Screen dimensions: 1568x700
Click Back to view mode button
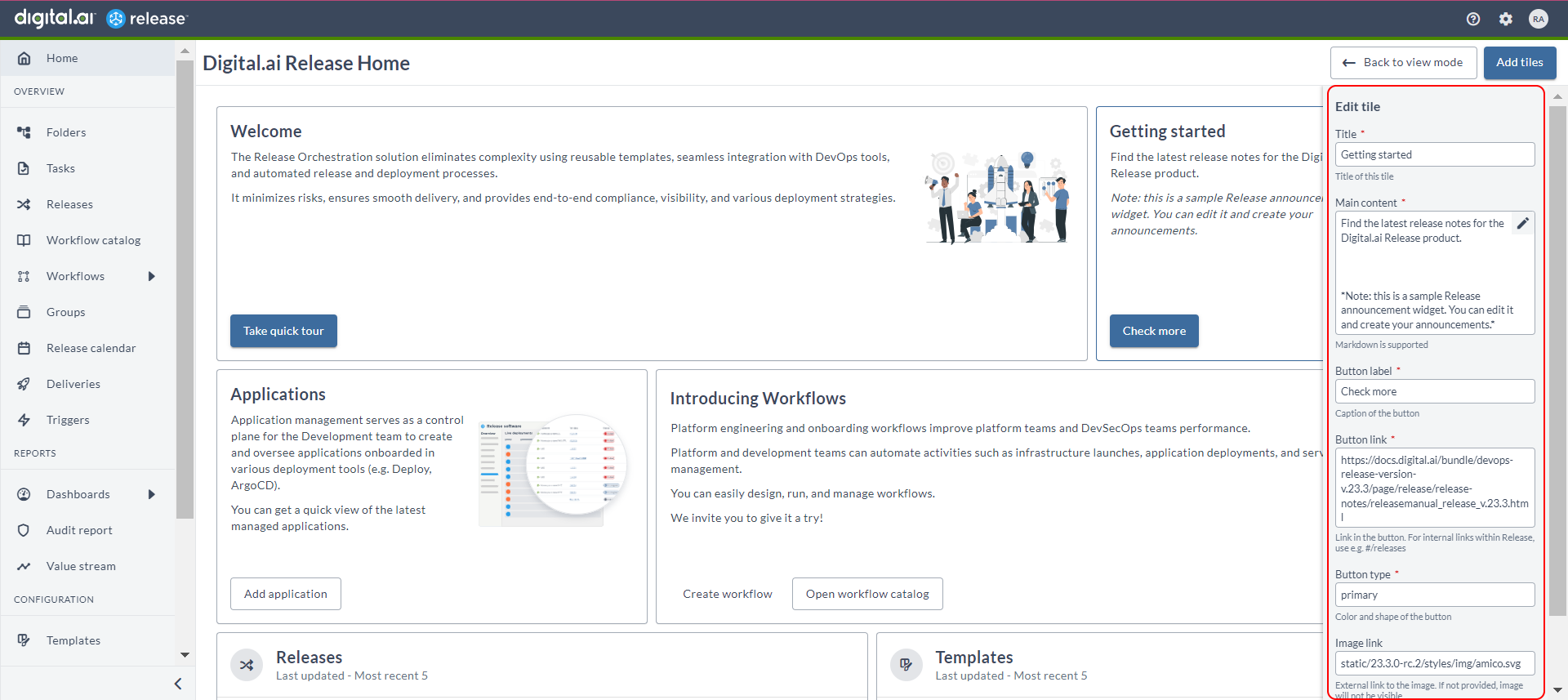(1403, 62)
